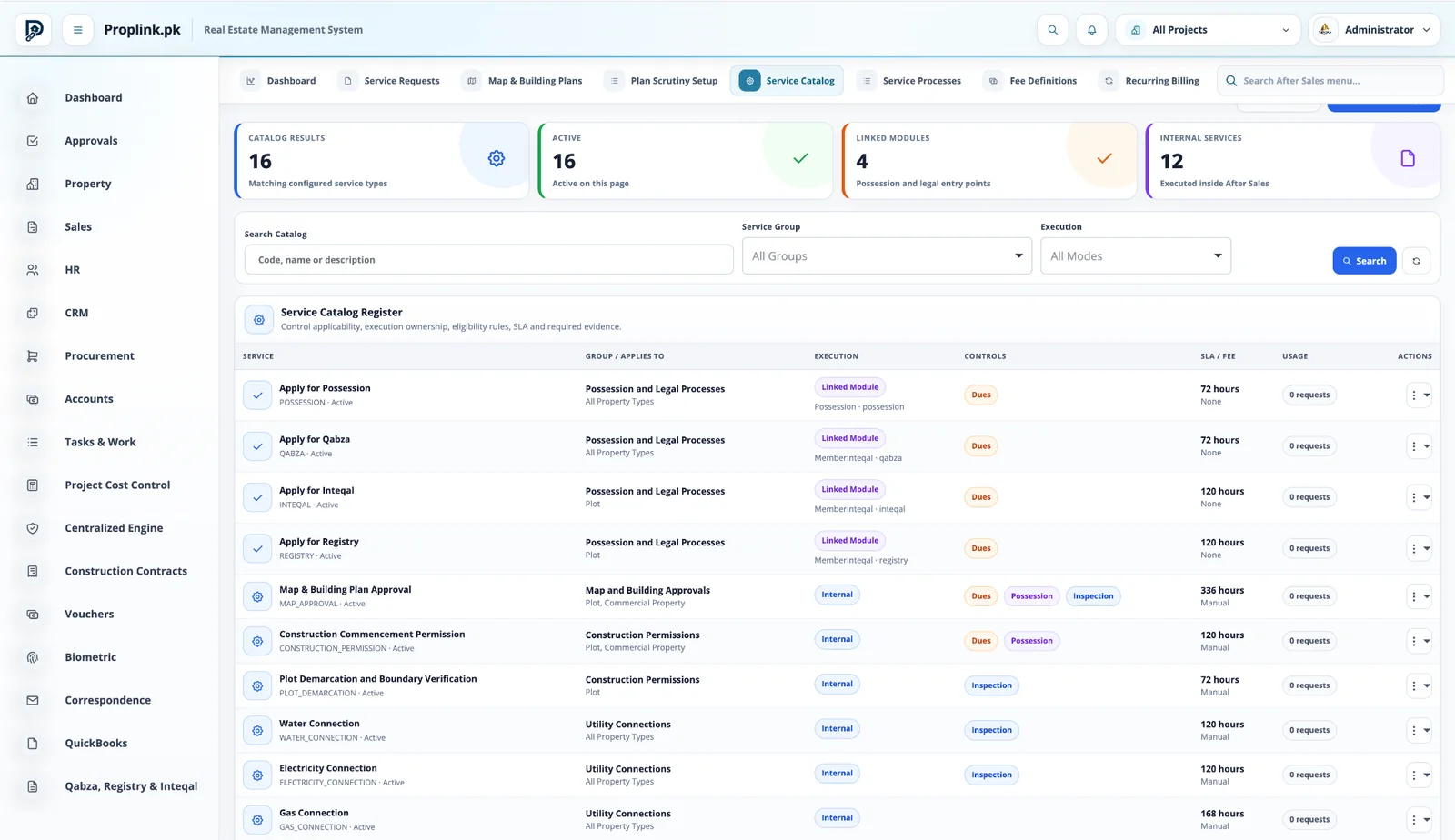
Task: Click the Accounts icon in sidebar
Action: point(33,399)
